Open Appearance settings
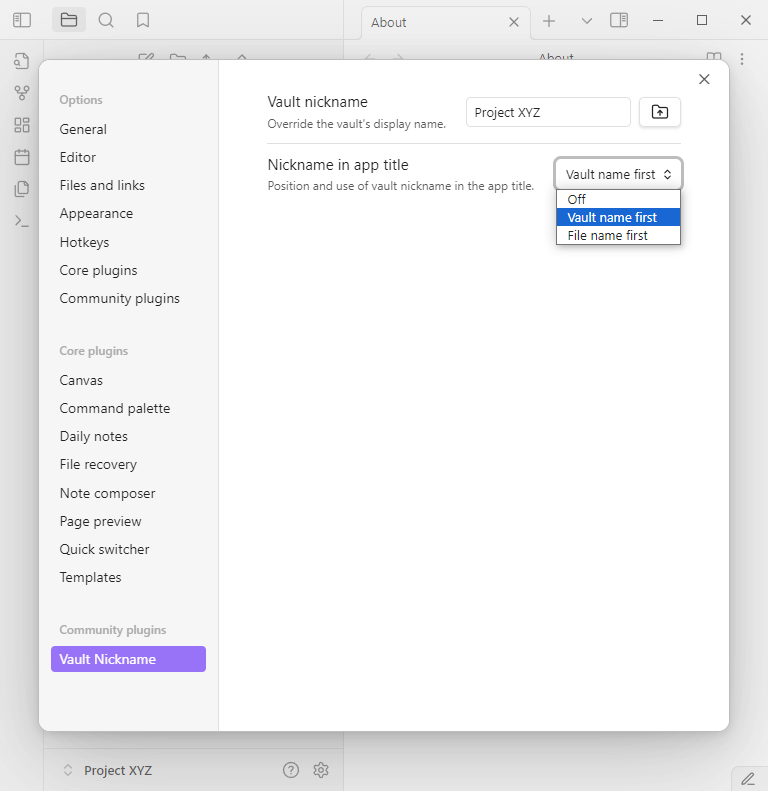The width and height of the screenshot is (768, 791). [x=128, y=214]
